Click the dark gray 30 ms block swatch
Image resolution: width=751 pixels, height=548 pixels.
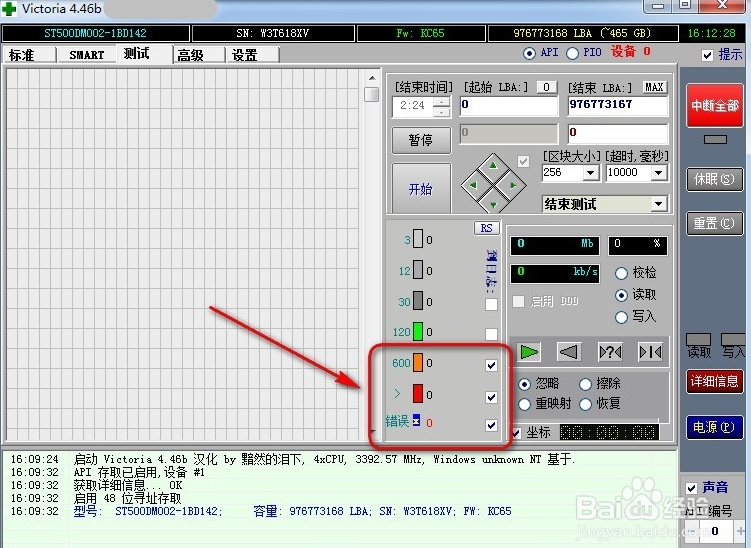[x=418, y=301]
